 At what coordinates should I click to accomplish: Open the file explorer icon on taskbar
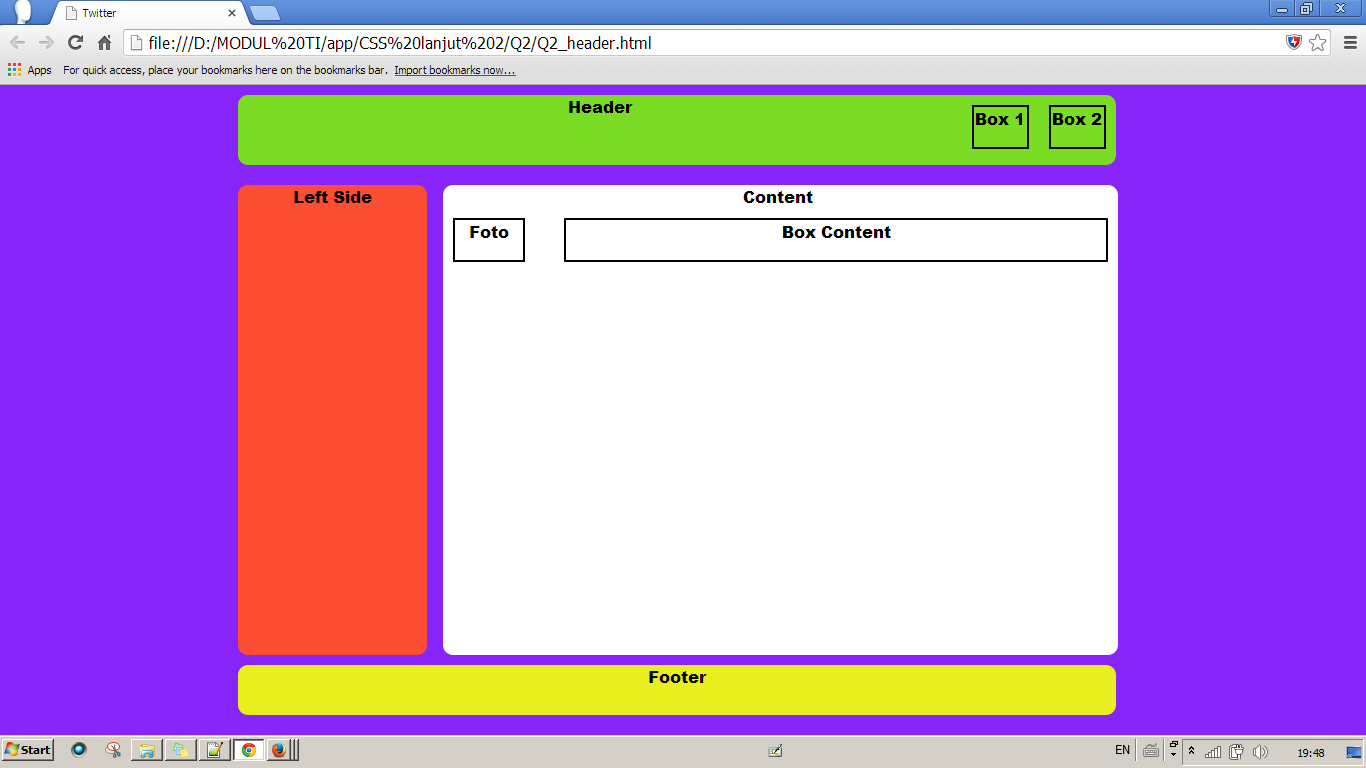click(x=146, y=749)
